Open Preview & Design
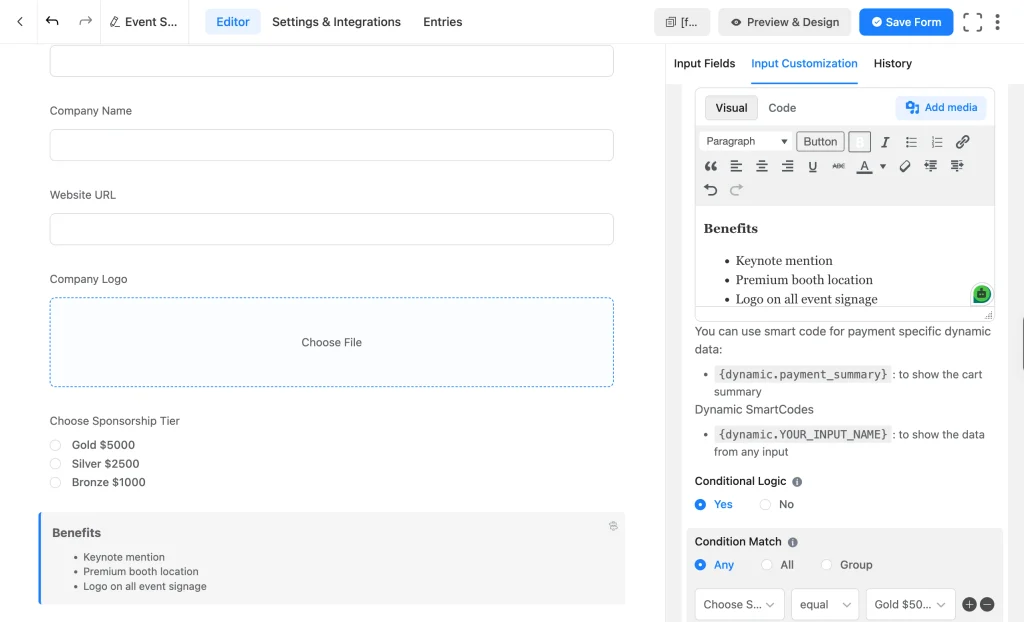Viewport: 1024px width, 622px height. pos(784,22)
